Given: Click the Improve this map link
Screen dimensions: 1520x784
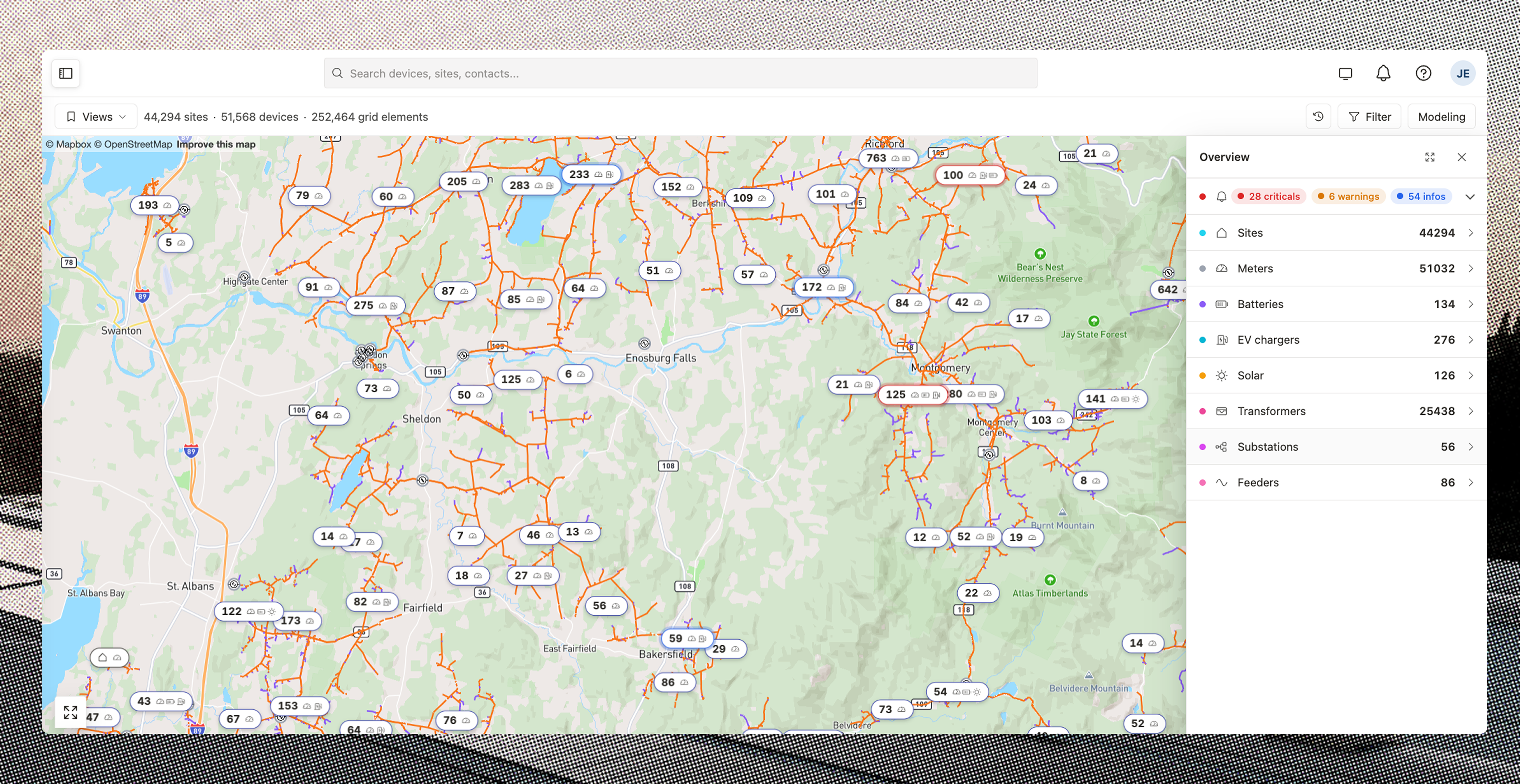Looking at the screenshot, I should click(x=216, y=144).
